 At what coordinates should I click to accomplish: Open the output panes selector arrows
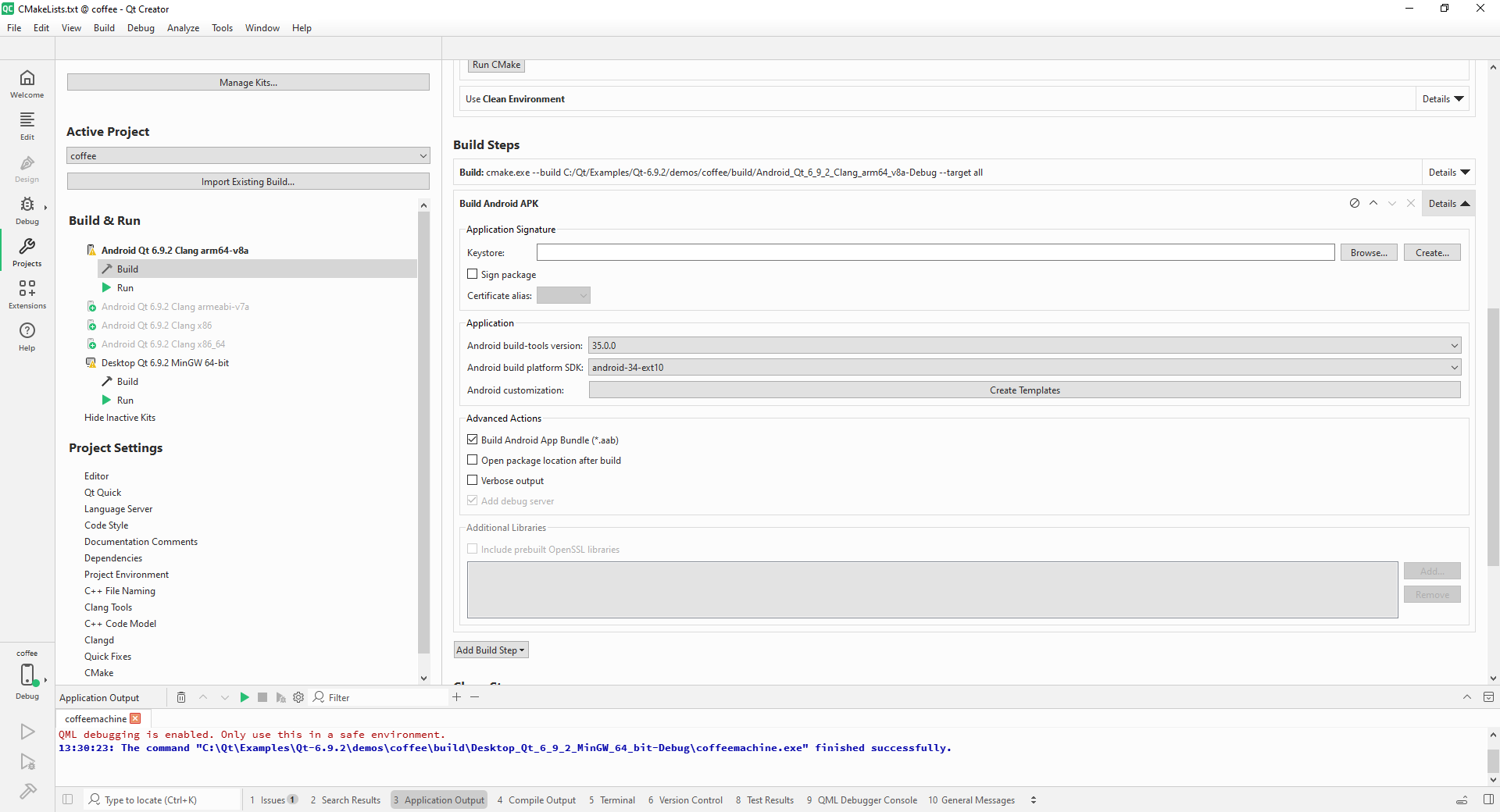coord(1034,800)
